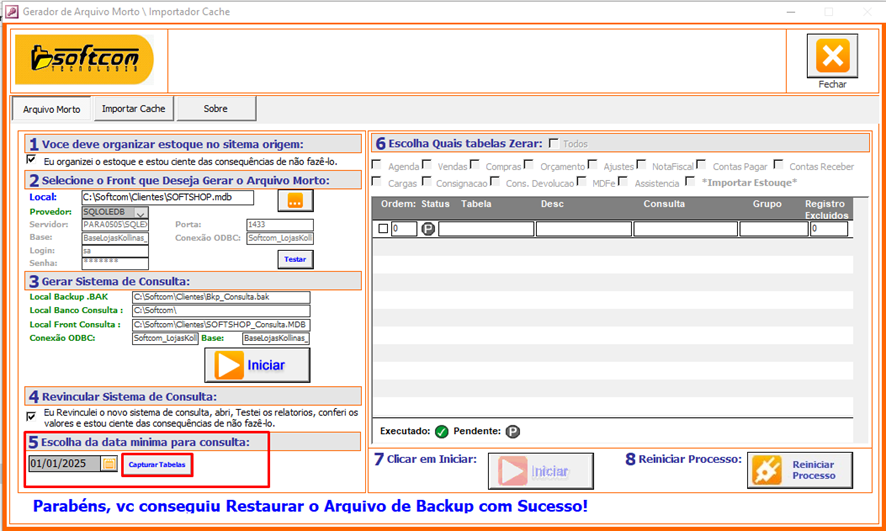Click the green Executado checkmark icon
886x531 pixels.
[441, 432]
